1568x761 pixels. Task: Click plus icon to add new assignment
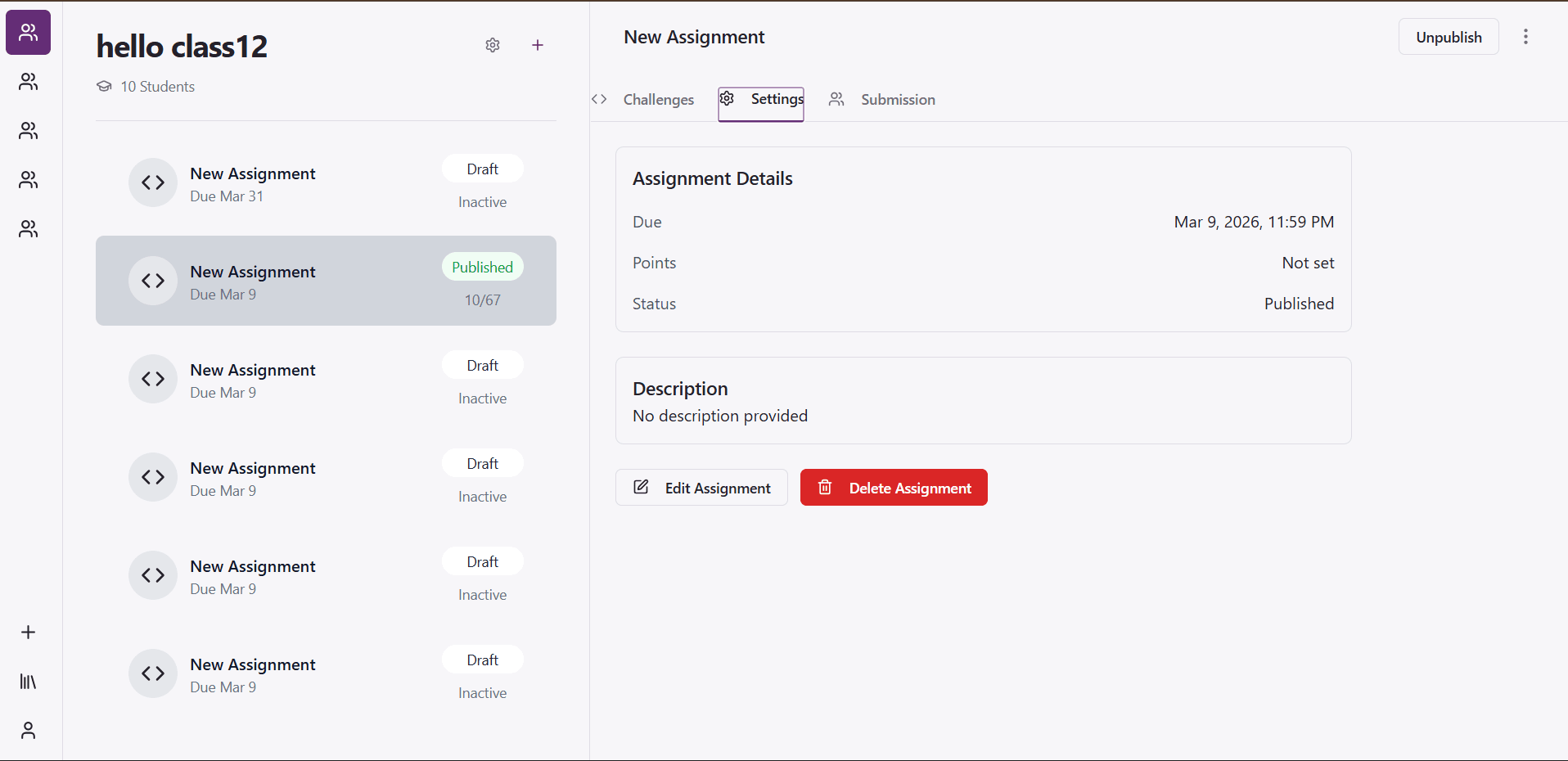(x=537, y=45)
